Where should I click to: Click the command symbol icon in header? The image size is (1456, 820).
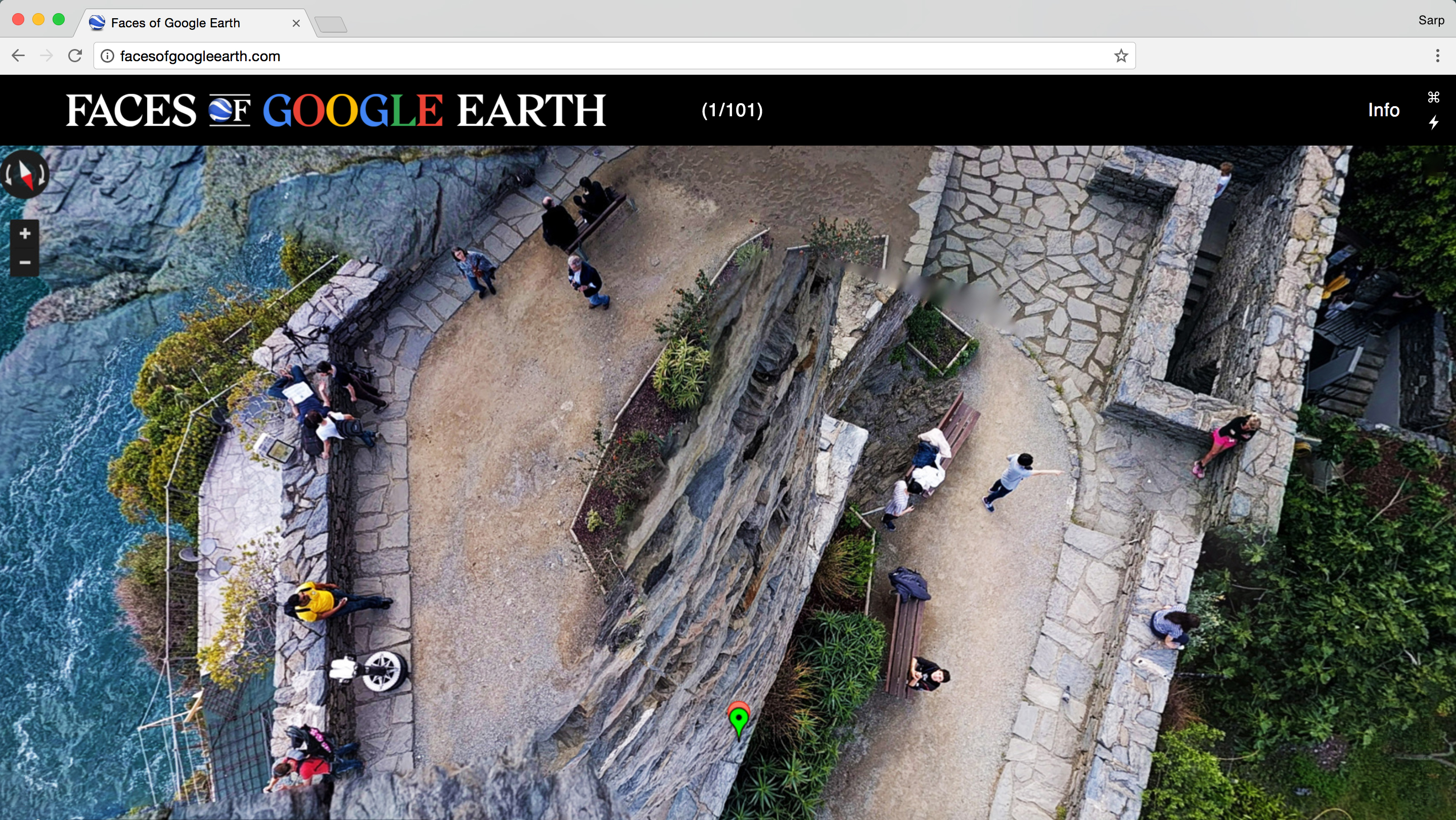pos(1433,97)
